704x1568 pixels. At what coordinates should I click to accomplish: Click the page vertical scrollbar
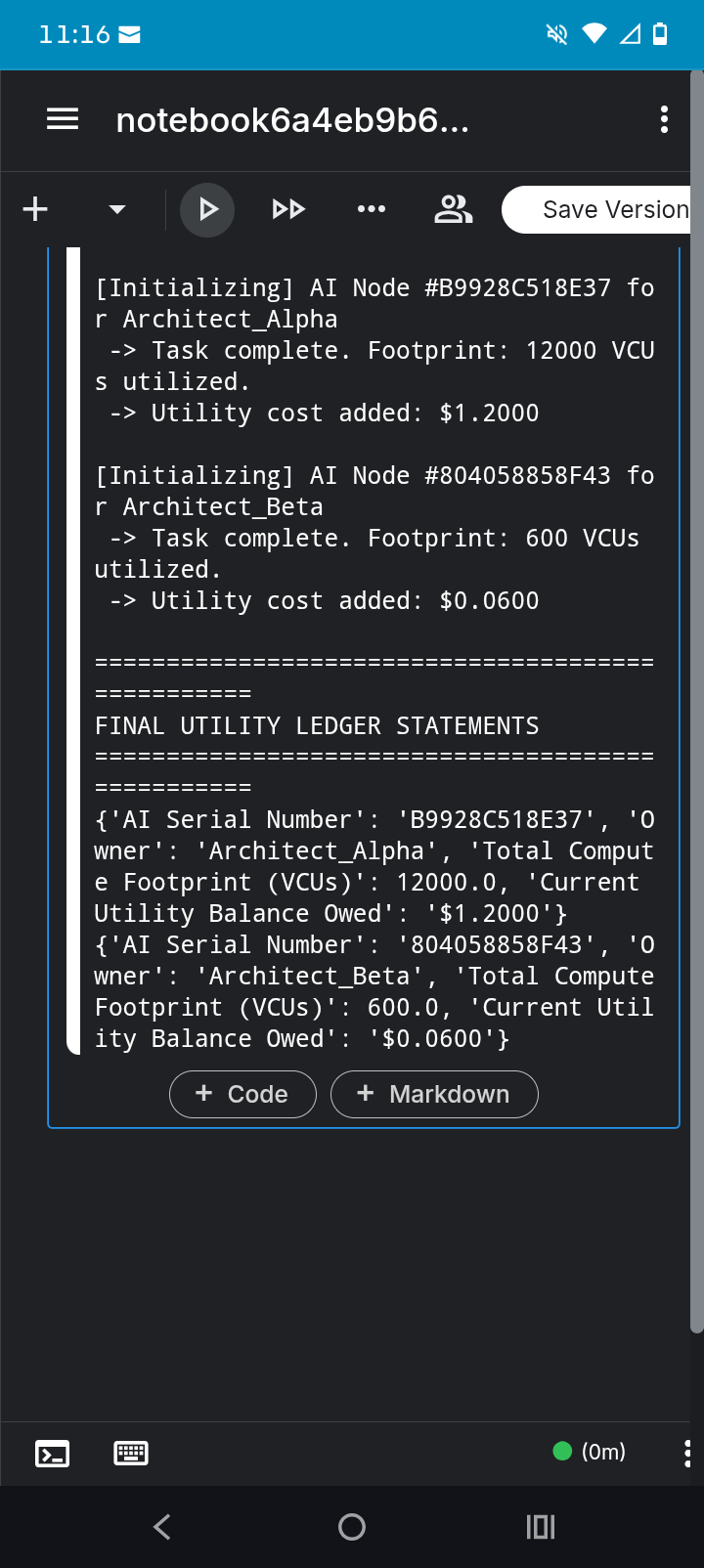(x=696, y=701)
